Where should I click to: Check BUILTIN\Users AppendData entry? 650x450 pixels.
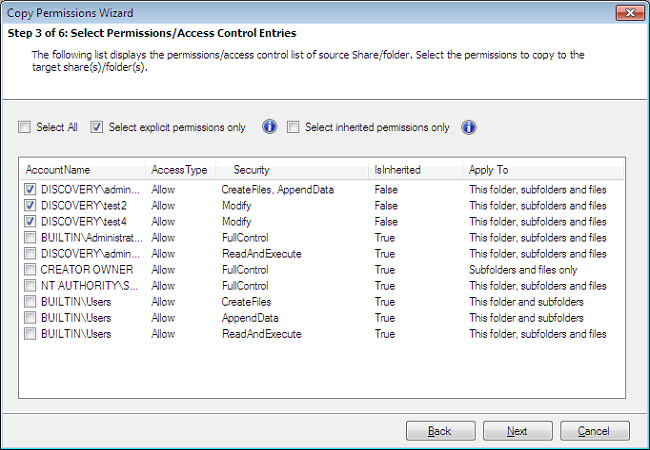(x=30, y=318)
